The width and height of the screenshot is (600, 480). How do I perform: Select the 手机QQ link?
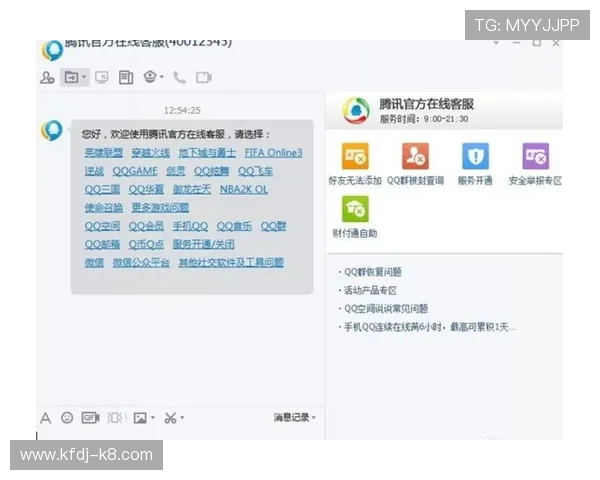(x=190, y=226)
